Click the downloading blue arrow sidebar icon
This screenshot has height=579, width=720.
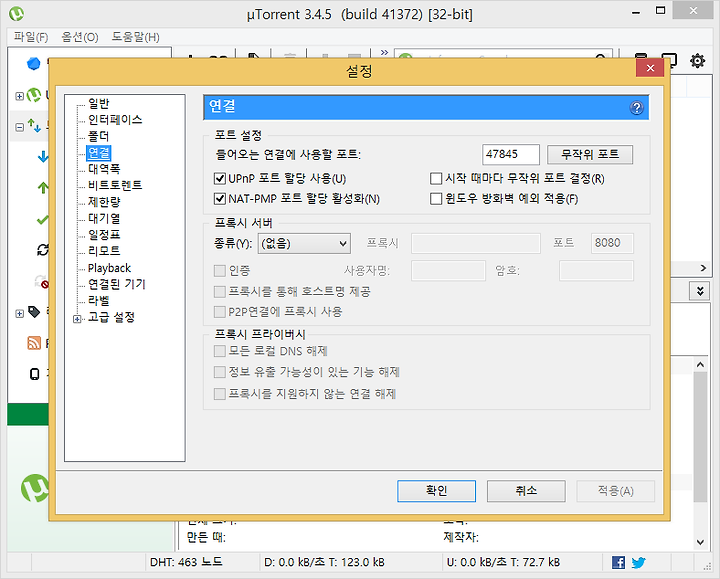pyautogui.click(x=43, y=157)
